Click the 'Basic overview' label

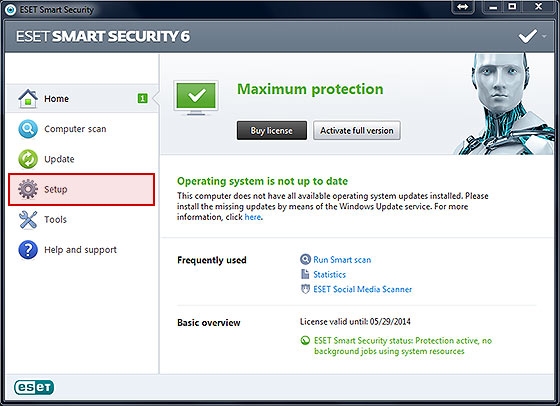pyautogui.click(x=209, y=322)
